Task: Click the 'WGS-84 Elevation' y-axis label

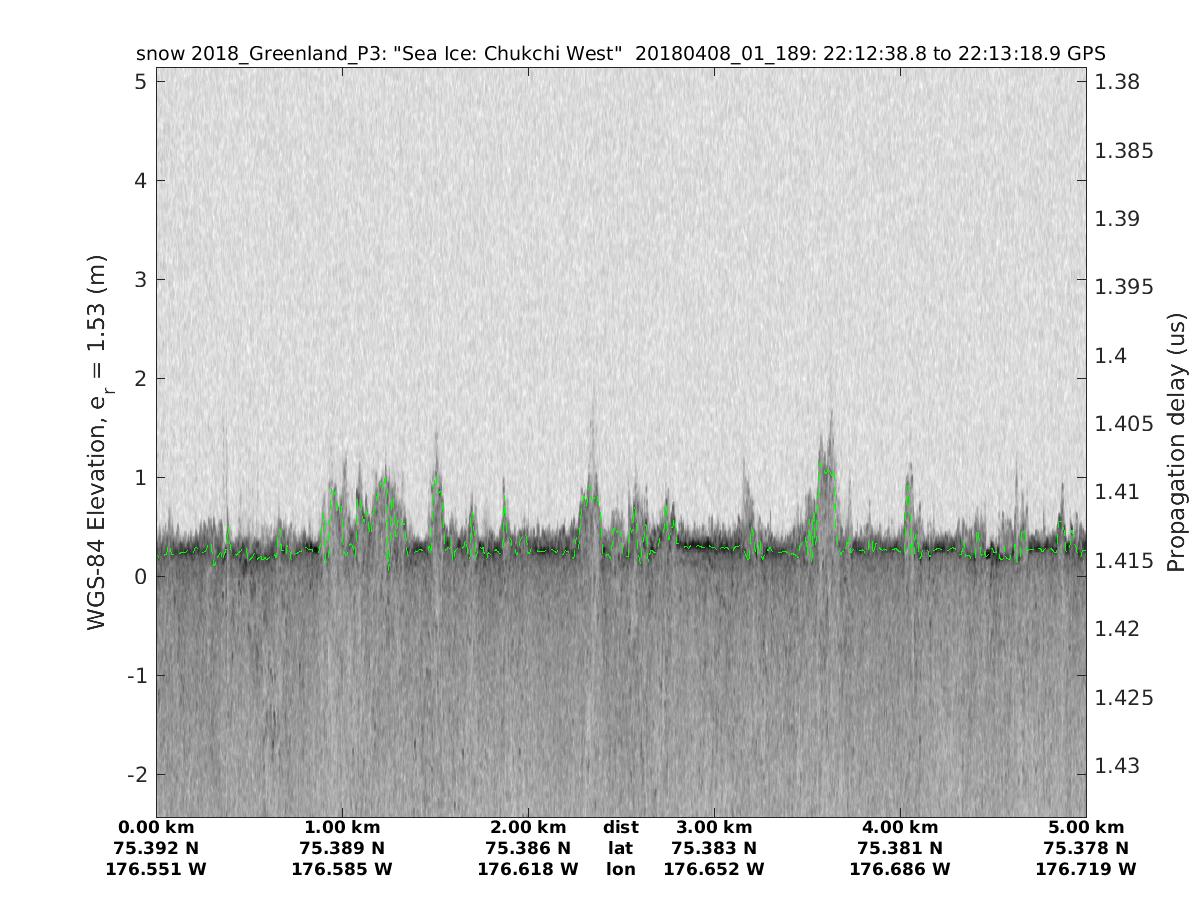Action: click(x=97, y=442)
